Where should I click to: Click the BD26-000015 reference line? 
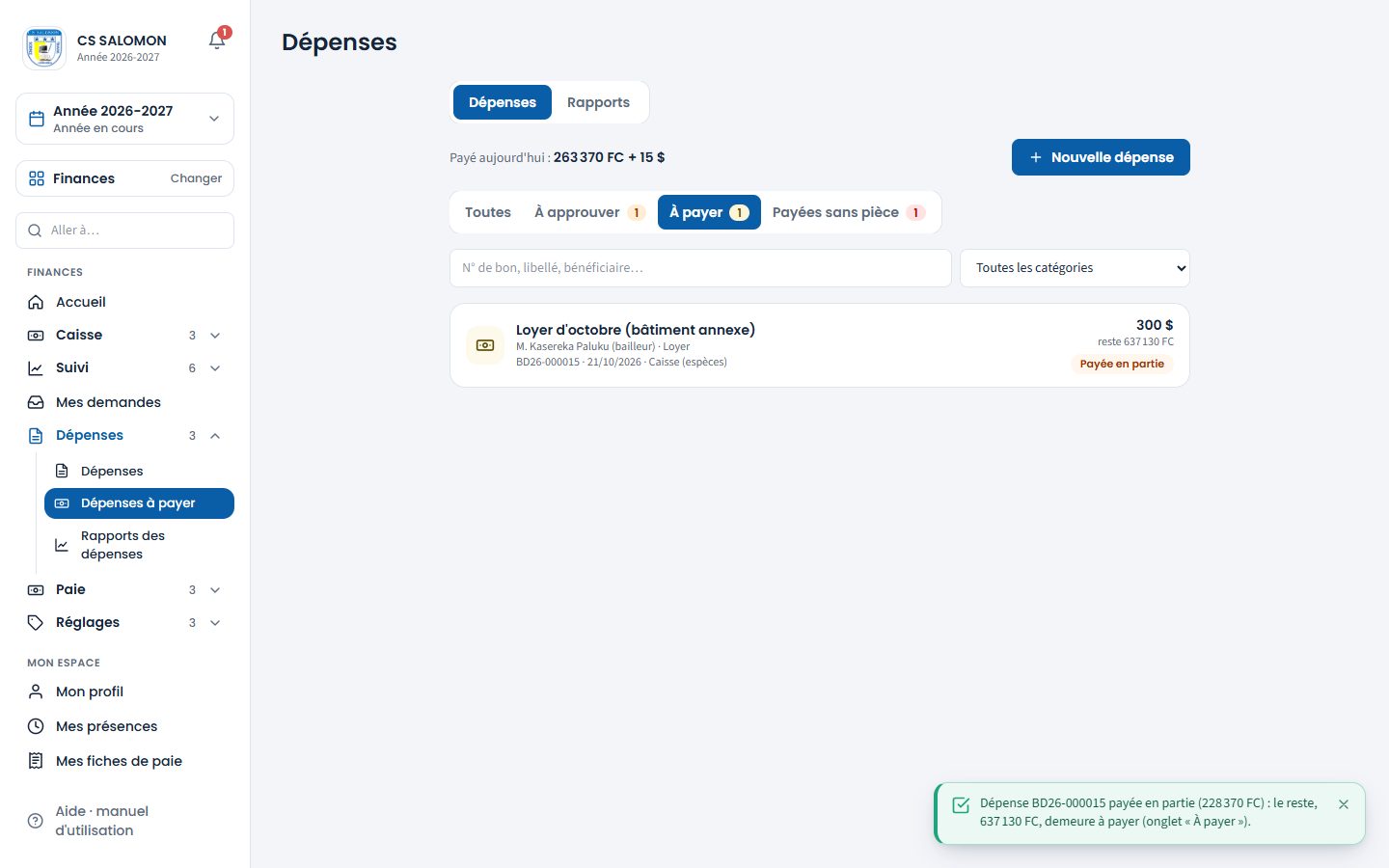621,362
